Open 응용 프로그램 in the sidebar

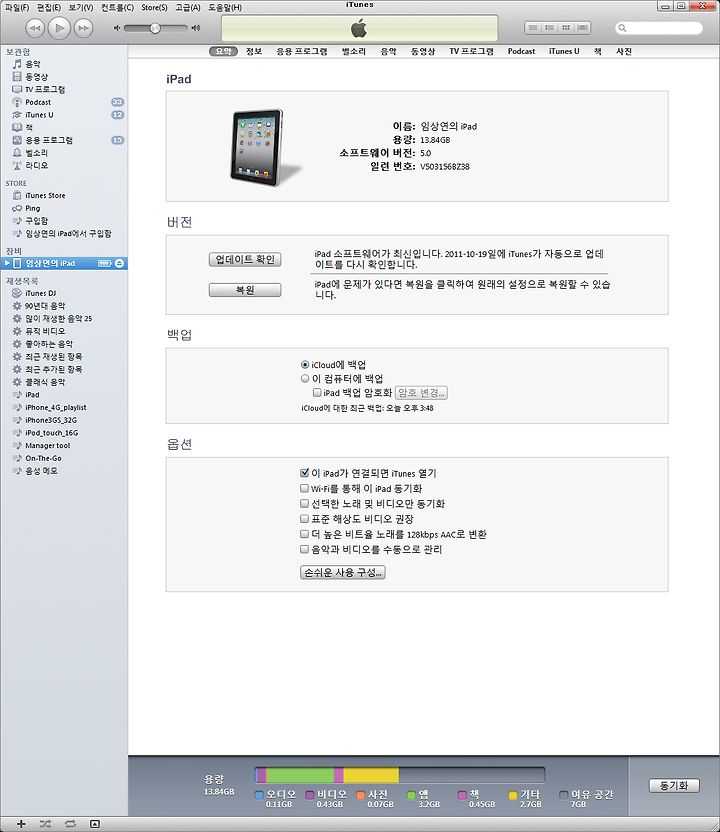[49, 140]
